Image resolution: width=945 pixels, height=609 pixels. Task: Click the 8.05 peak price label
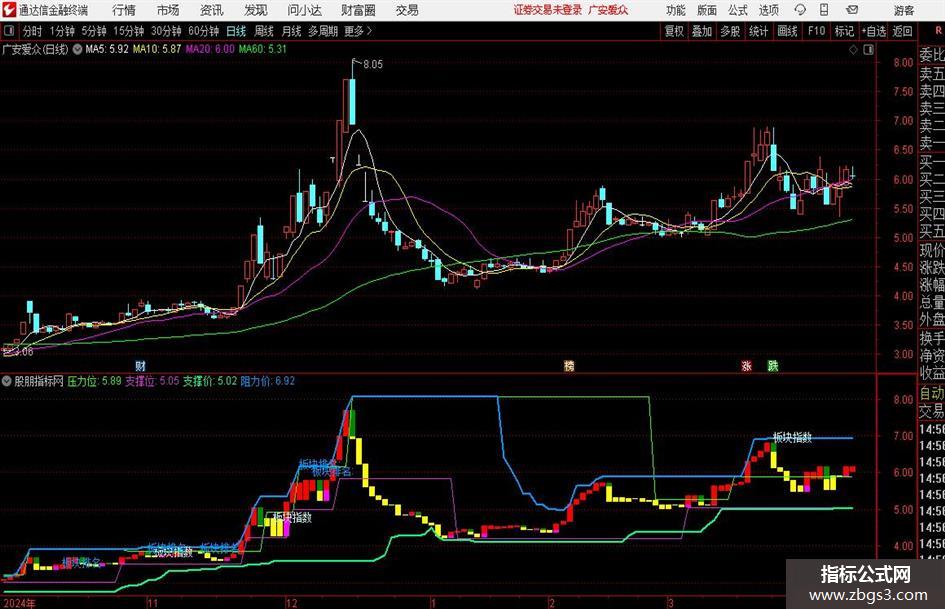[x=373, y=64]
